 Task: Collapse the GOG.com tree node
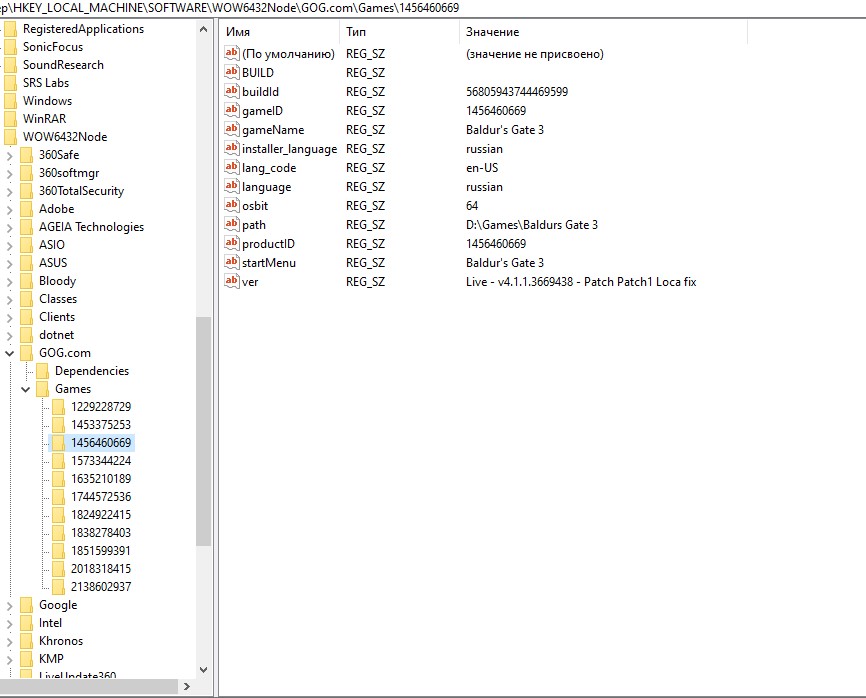click(10, 353)
